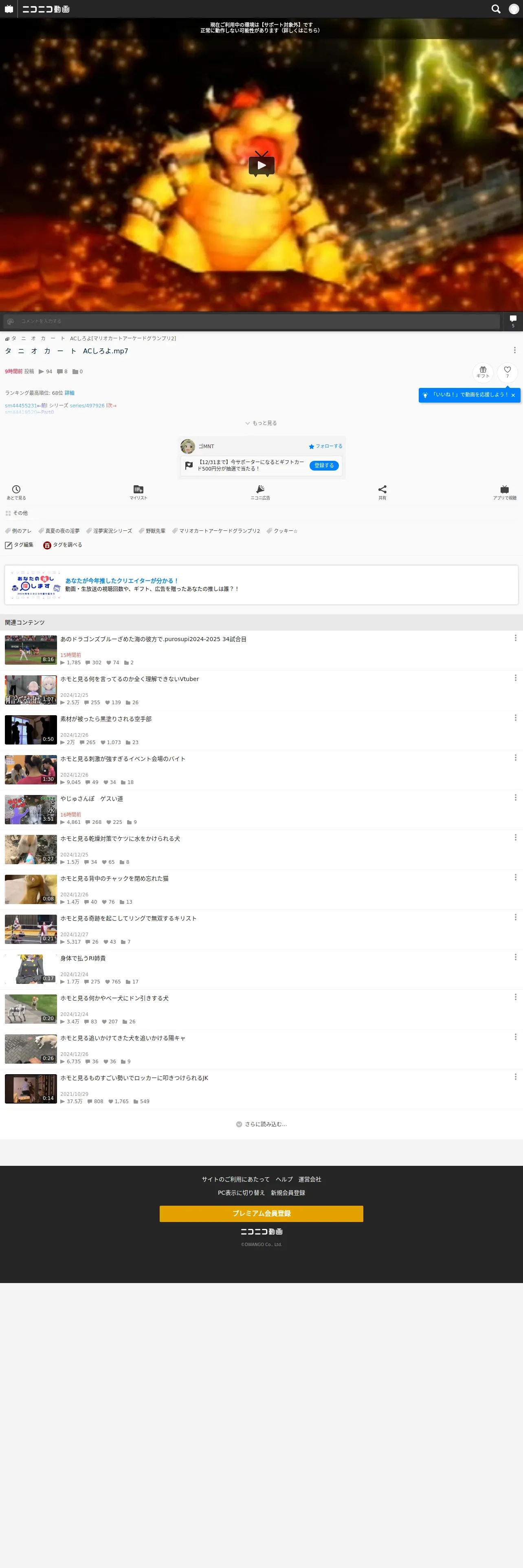
Task: Load more with さらに読み込む
Action: [261, 1124]
